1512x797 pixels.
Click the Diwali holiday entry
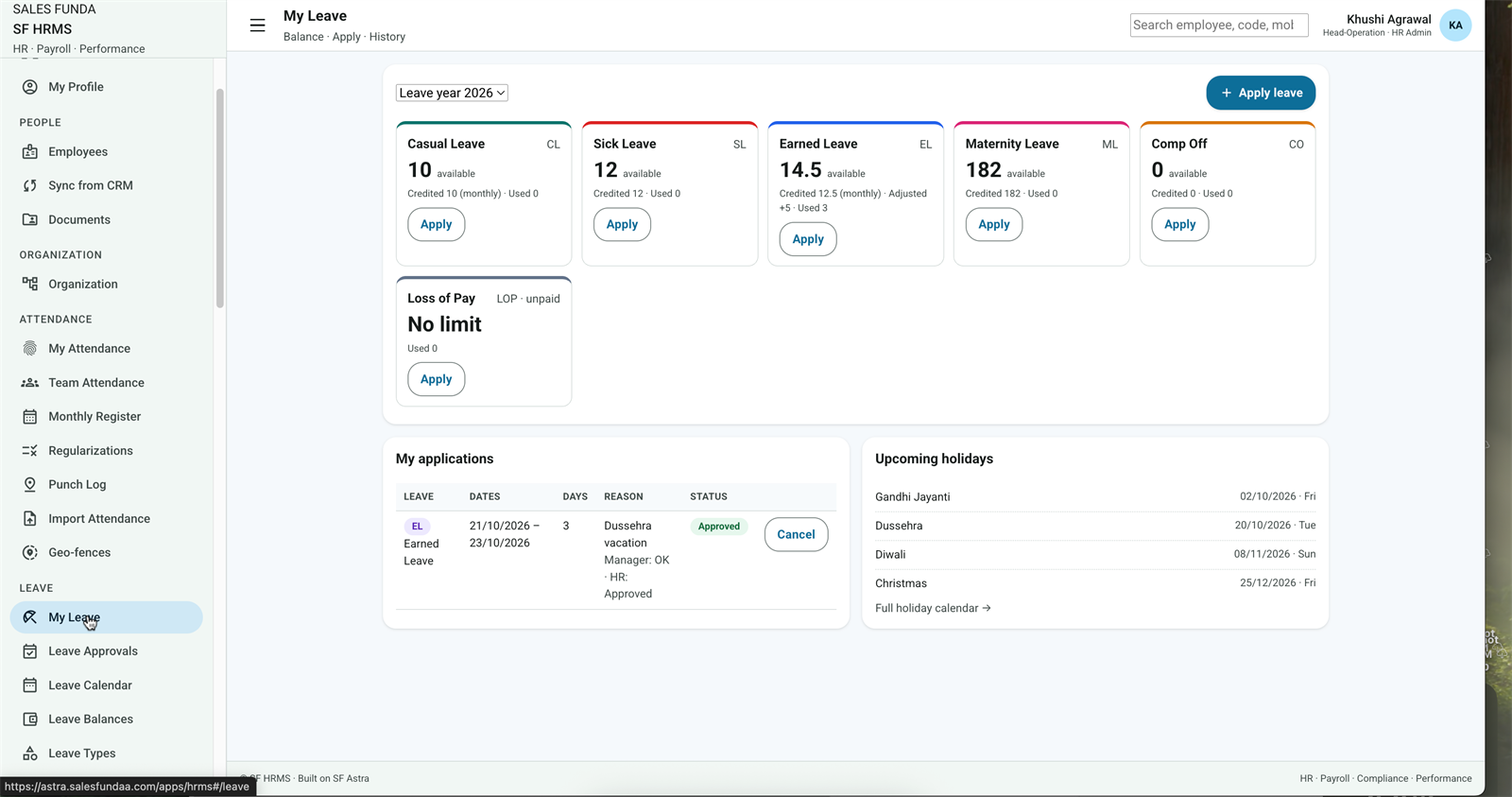coord(1095,555)
